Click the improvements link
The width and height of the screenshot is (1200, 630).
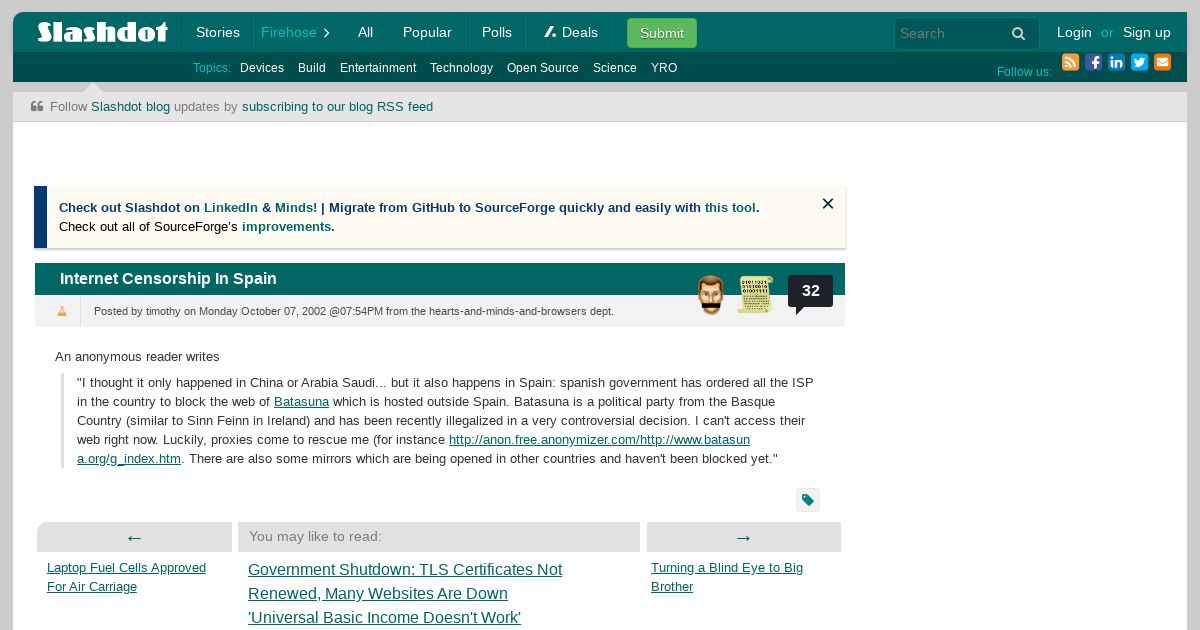pos(286,227)
